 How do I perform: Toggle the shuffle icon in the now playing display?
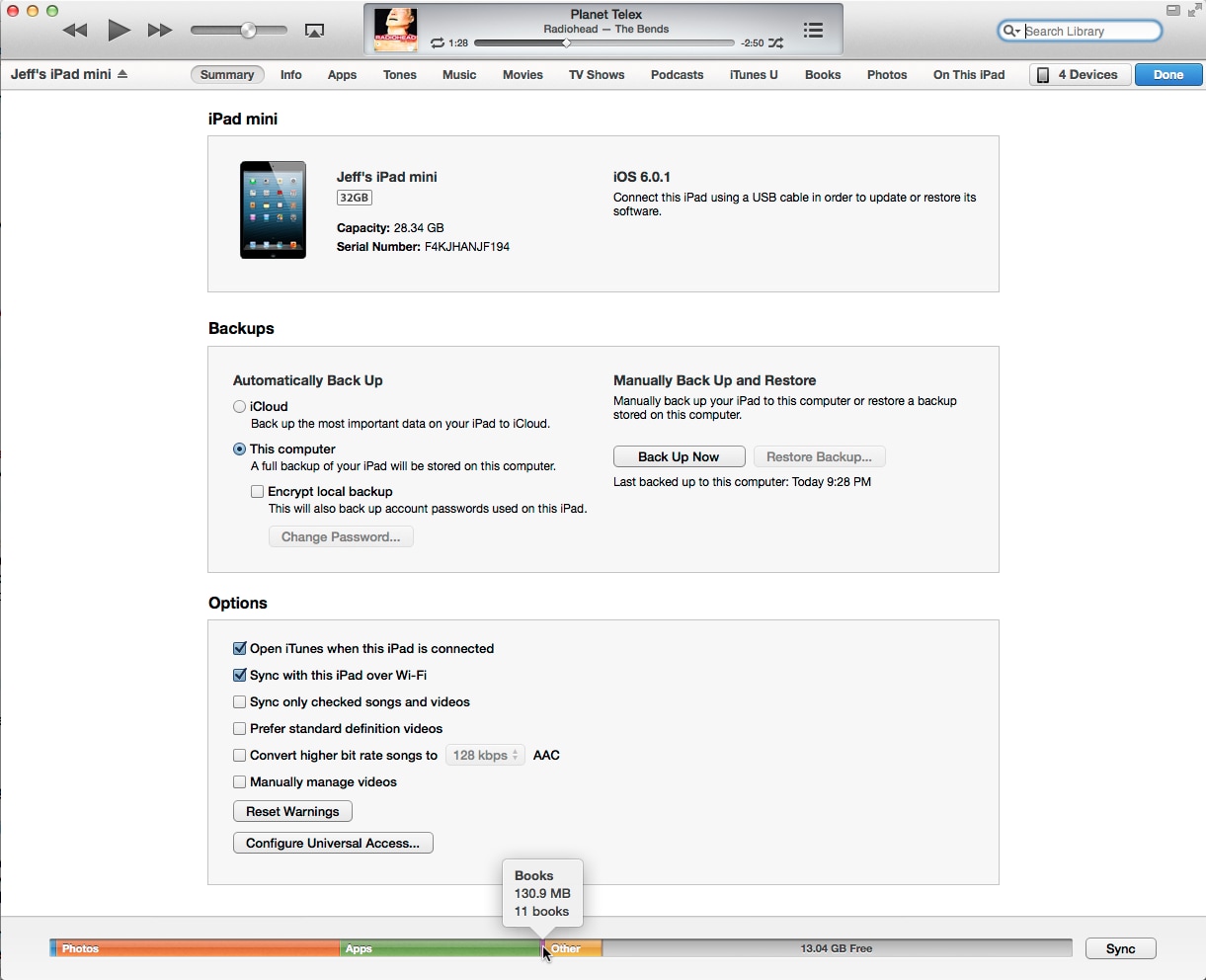coord(778,43)
